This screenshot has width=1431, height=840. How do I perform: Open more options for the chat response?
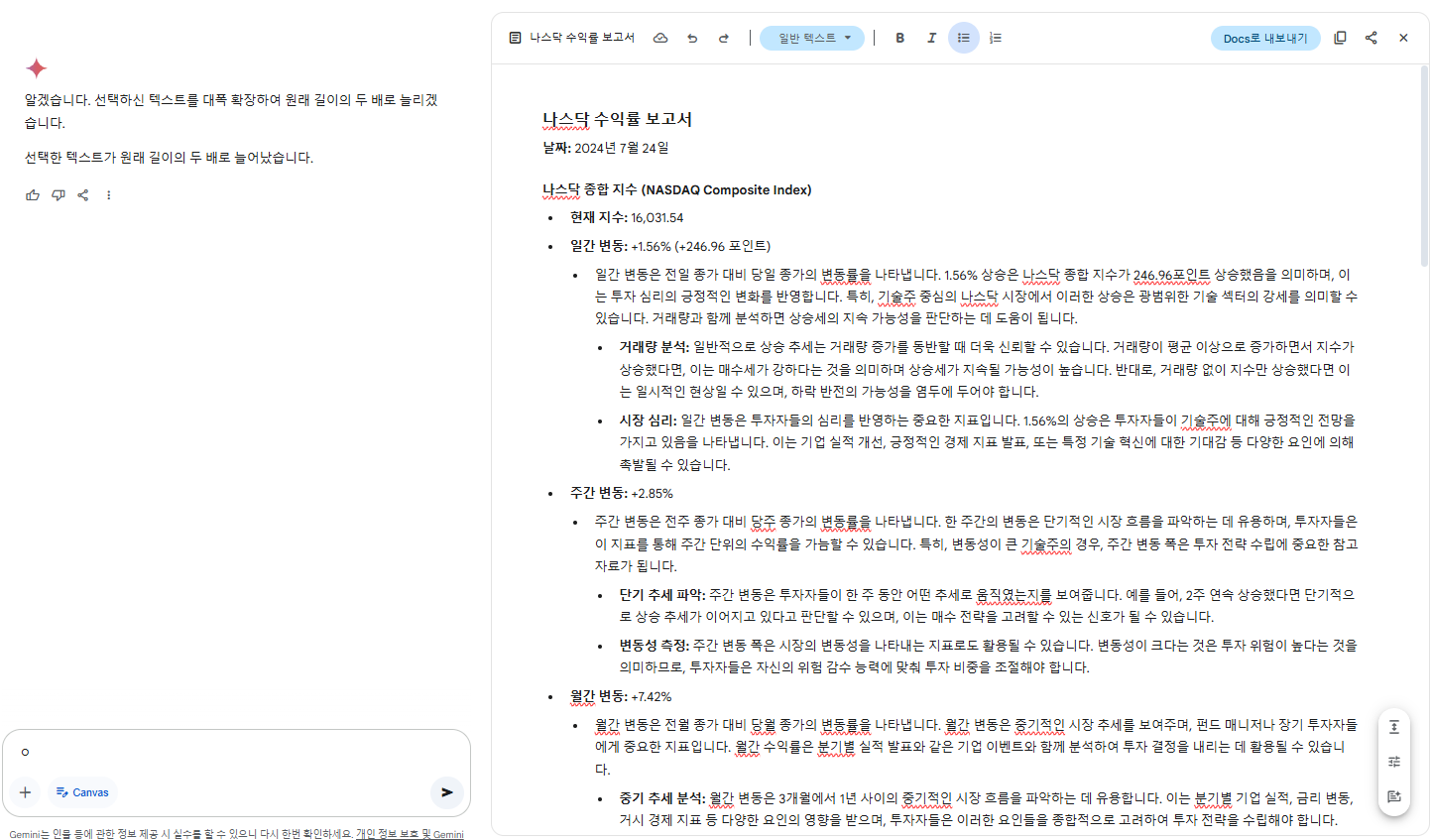(109, 195)
